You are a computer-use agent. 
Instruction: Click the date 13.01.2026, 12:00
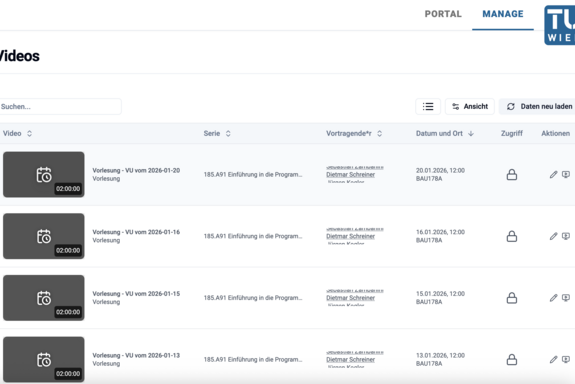pyautogui.click(x=440, y=355)
